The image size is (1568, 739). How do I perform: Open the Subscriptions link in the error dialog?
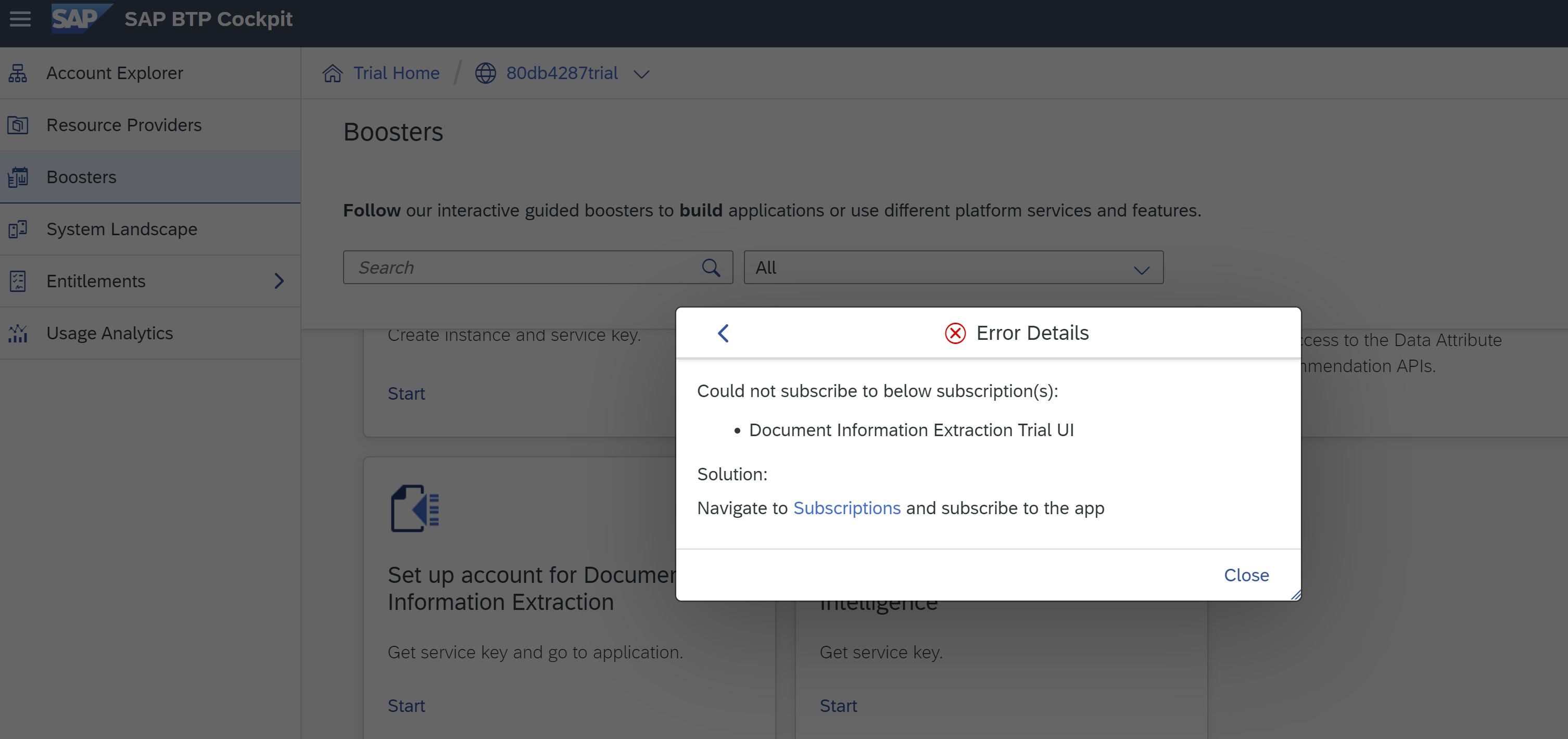pos(846,508)
